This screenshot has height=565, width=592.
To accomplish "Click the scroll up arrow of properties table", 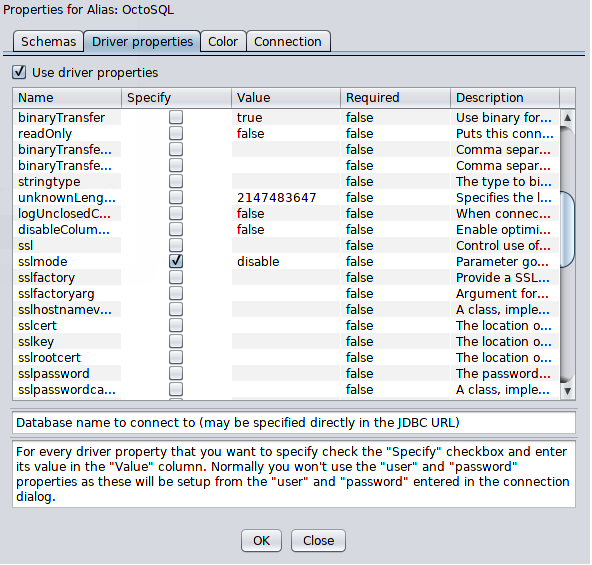I will pos(567,118).
